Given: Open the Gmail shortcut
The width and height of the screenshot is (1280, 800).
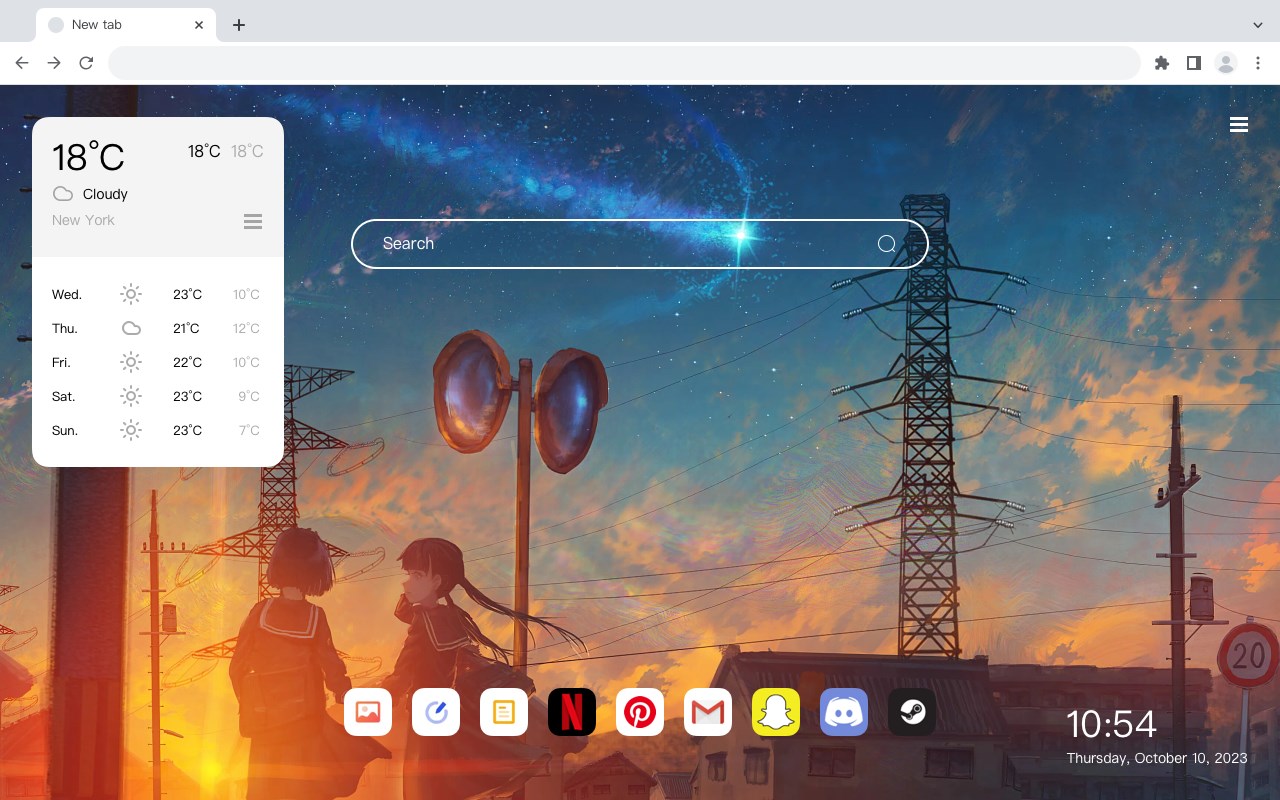Looking at the screenshot, I should pos(708,712).
